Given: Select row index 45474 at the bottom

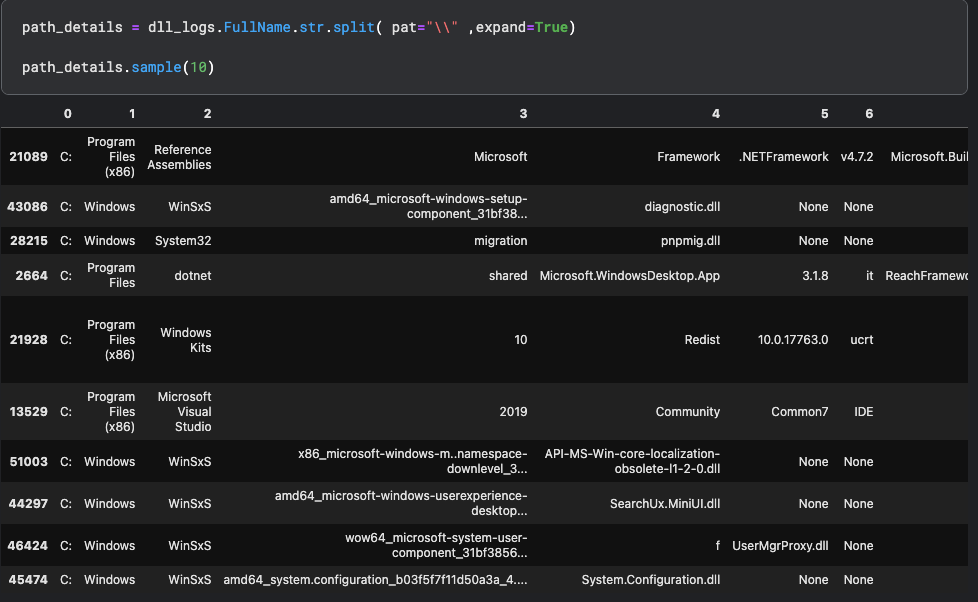Looking at the screenshot, I should [29, 580].
